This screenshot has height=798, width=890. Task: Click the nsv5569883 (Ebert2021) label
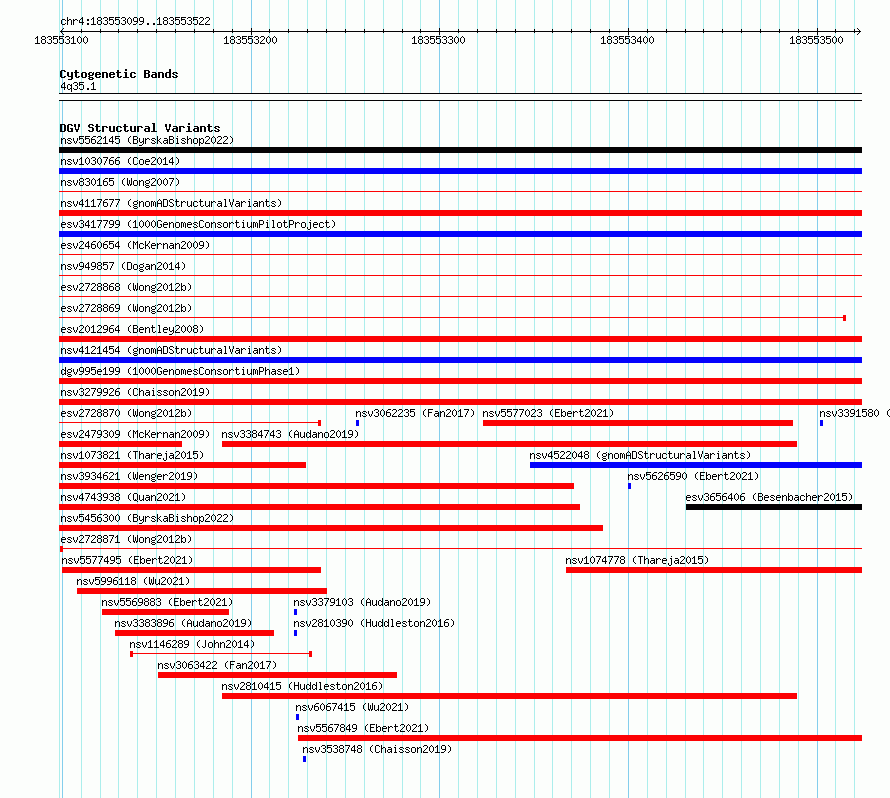click(x=167, y=602)
